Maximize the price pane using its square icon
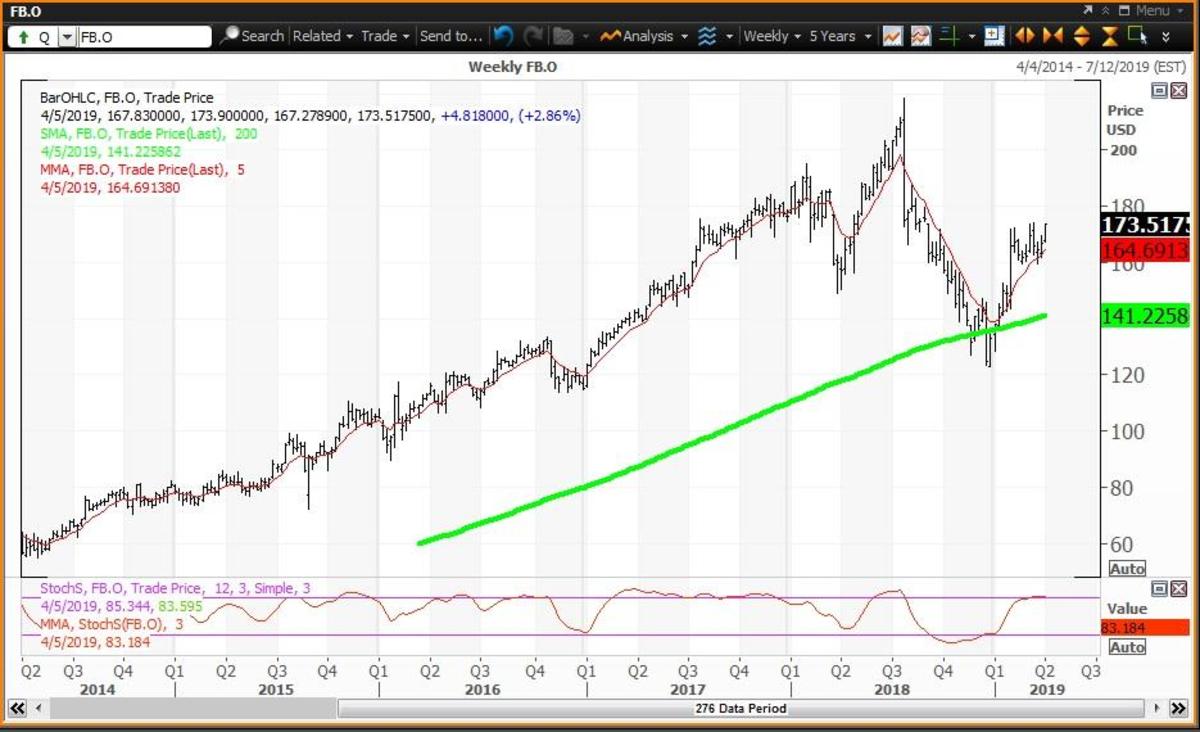The height and width of the screenshot is (732, 1200). (1159, 90)
